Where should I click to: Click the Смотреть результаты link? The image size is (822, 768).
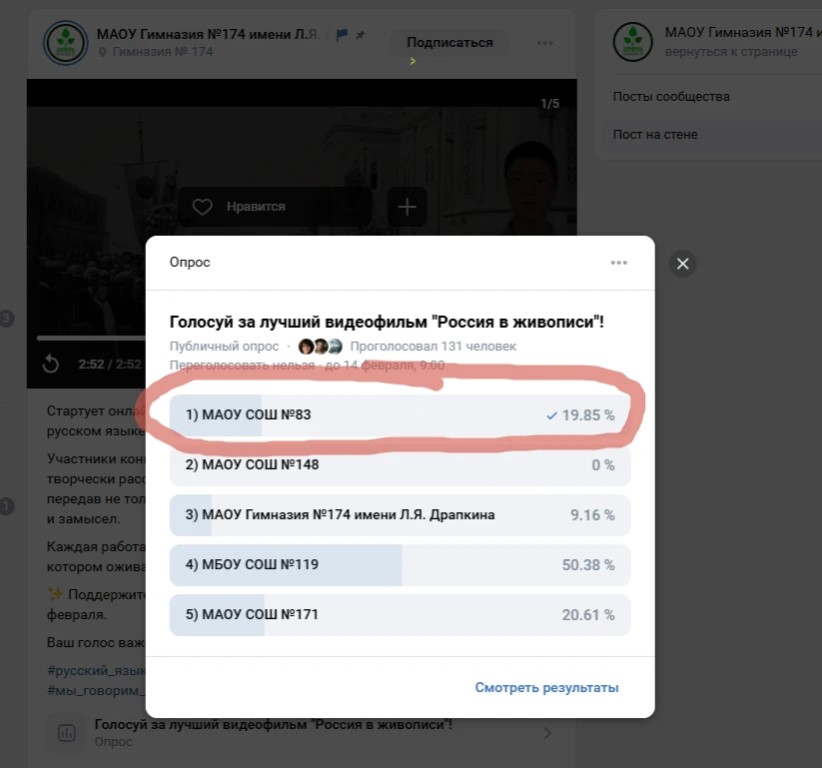click(546, 687)
